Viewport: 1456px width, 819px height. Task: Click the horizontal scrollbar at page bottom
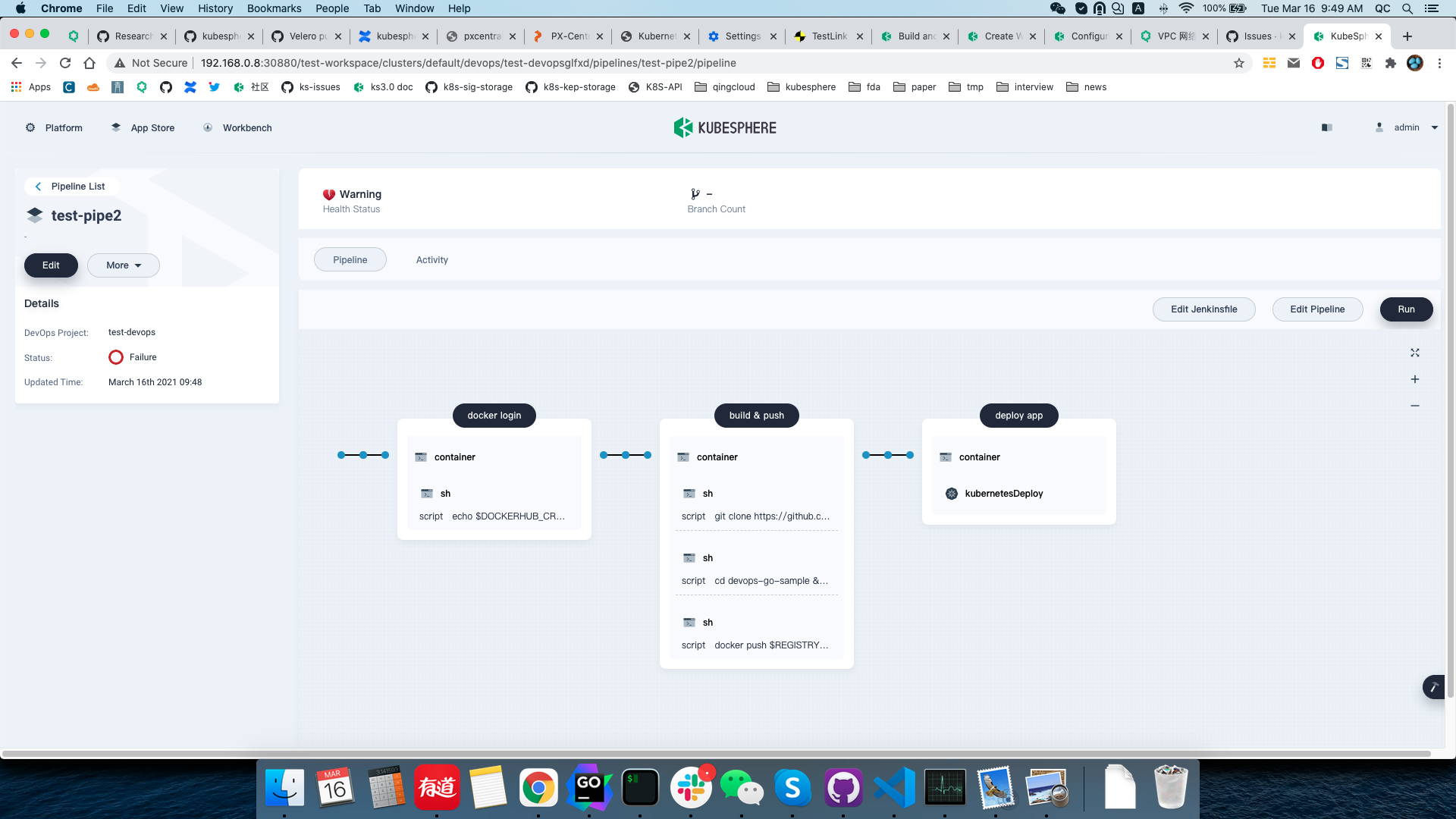click(x=716, y=754)
